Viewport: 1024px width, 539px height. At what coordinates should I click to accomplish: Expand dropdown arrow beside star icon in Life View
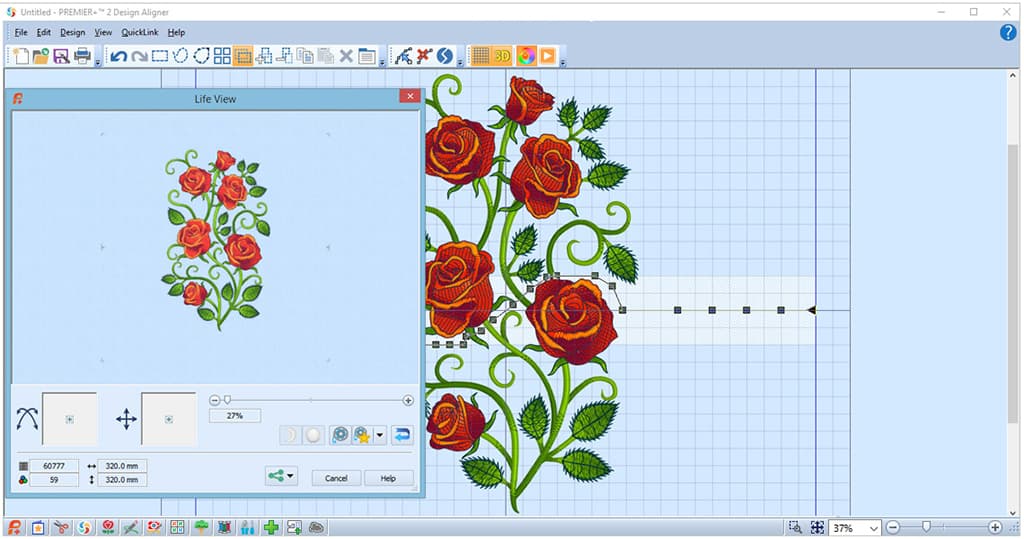380,435
